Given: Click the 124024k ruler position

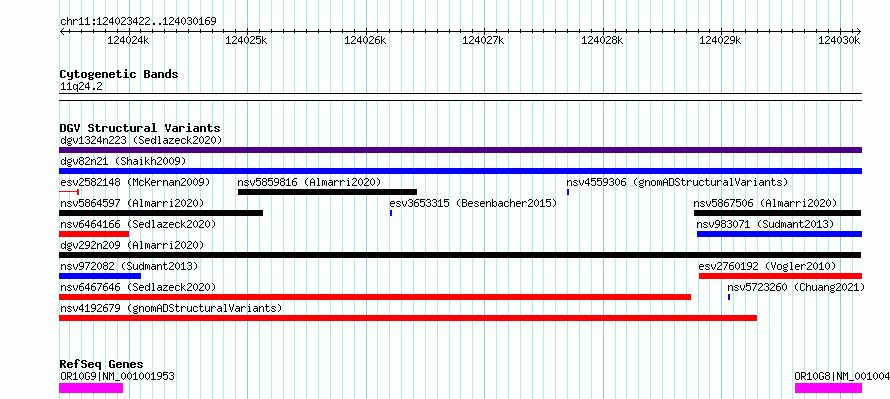Looking at the screenshot, I should coord(128,40).
